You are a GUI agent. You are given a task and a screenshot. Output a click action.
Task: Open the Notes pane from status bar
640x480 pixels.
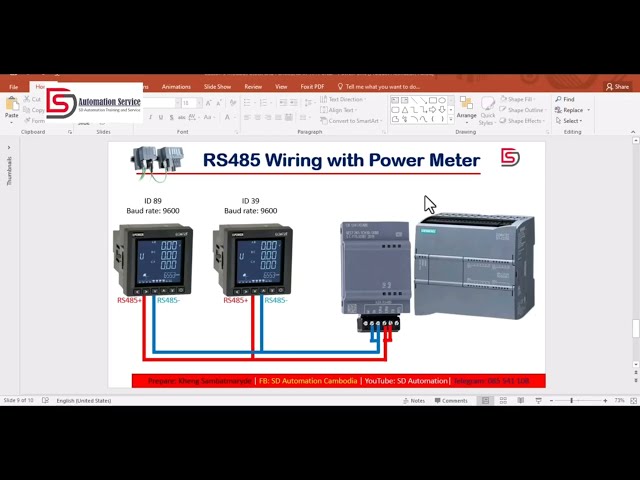(x=414, y=401)
